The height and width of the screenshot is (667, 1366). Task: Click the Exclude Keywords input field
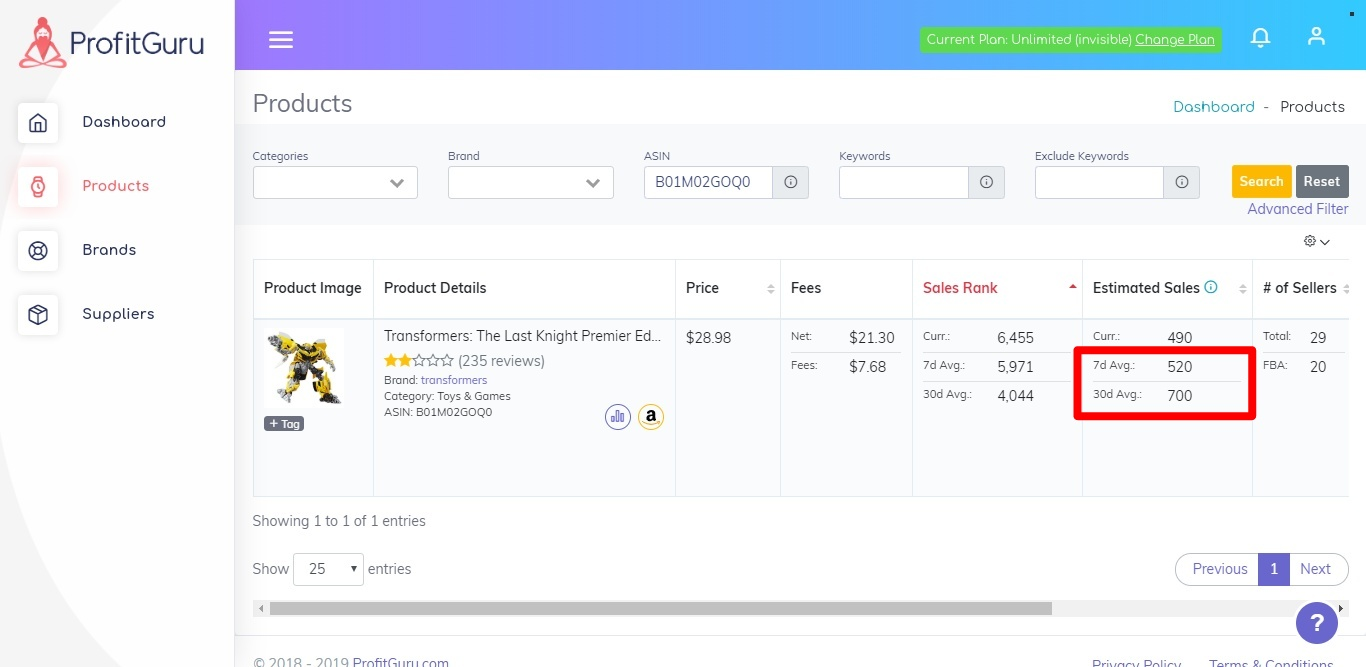pyautogui.click(x=1099, y=182)
